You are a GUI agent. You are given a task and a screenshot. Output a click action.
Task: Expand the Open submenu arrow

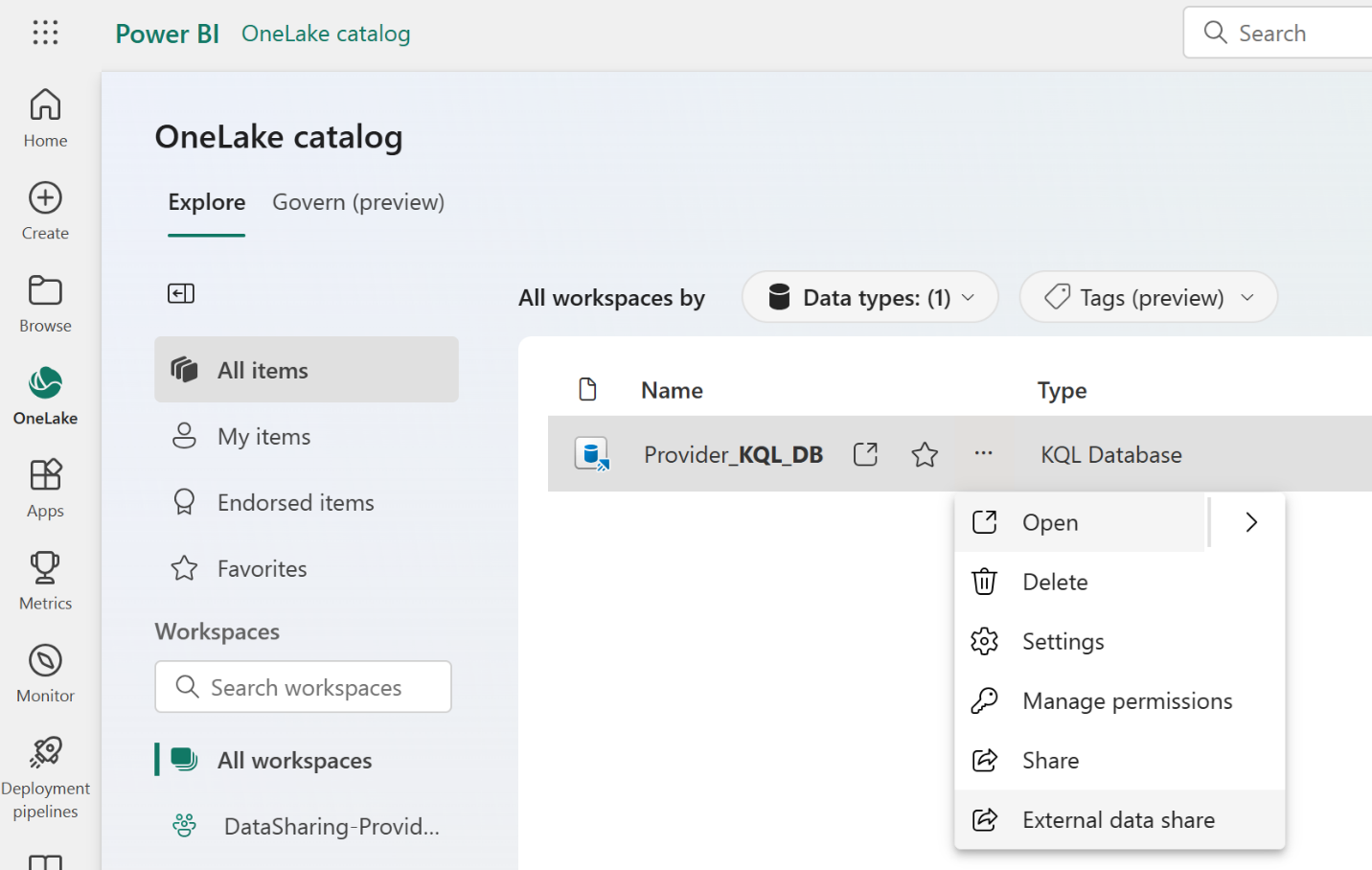point(1250,522)
